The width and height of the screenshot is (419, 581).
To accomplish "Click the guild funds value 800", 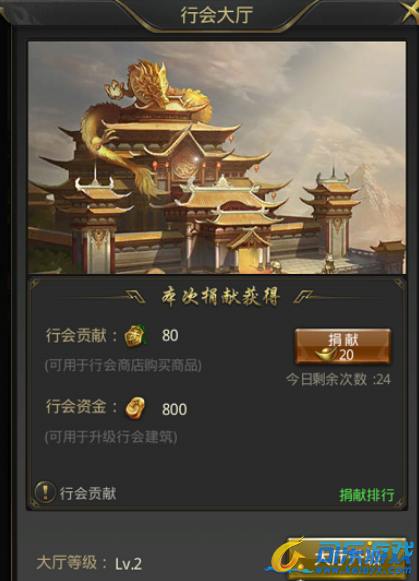I will 174,409.
